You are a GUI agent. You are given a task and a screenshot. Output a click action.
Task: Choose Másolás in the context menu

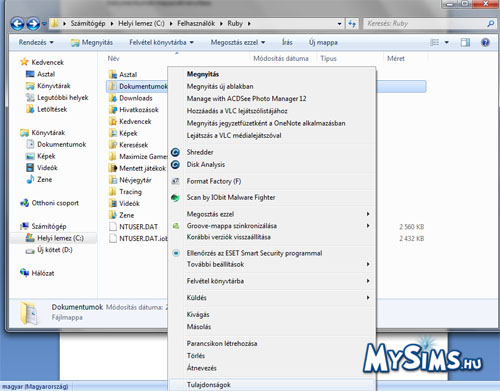click(x=199, y=327)
